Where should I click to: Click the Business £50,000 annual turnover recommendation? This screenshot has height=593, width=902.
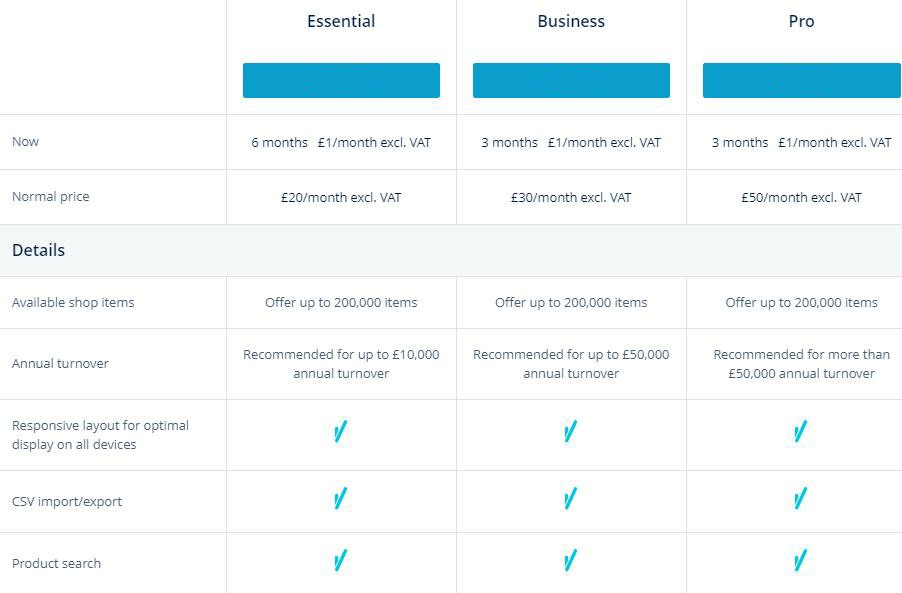(571, 364)
